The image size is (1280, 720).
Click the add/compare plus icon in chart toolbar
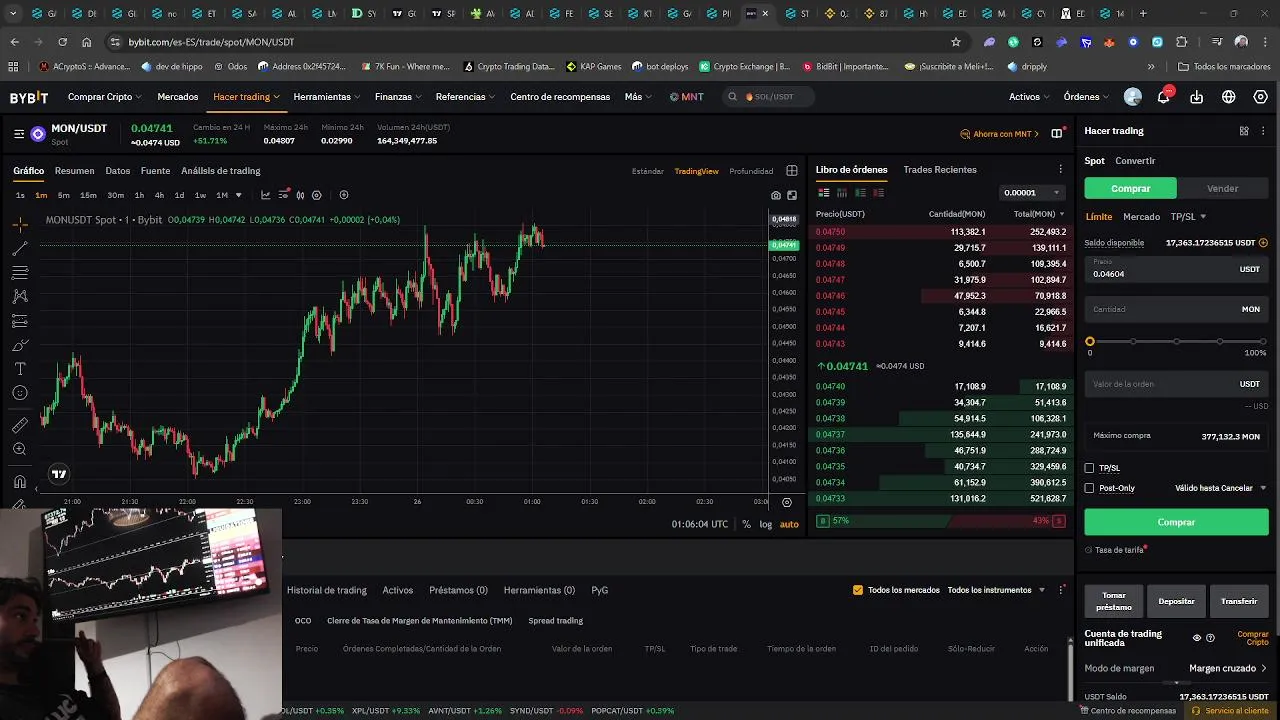[344, 195]
